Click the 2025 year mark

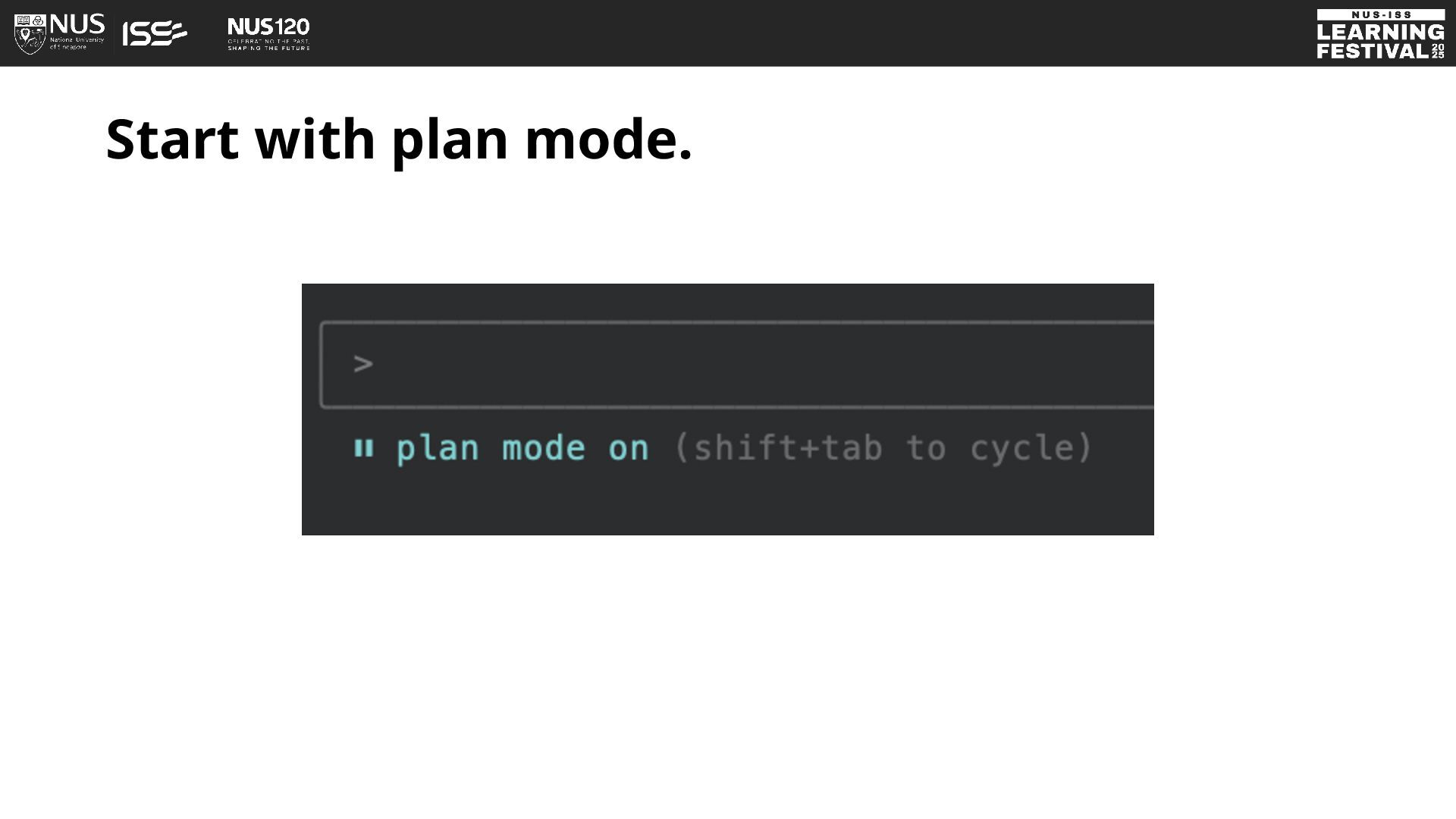point(1438,51)
